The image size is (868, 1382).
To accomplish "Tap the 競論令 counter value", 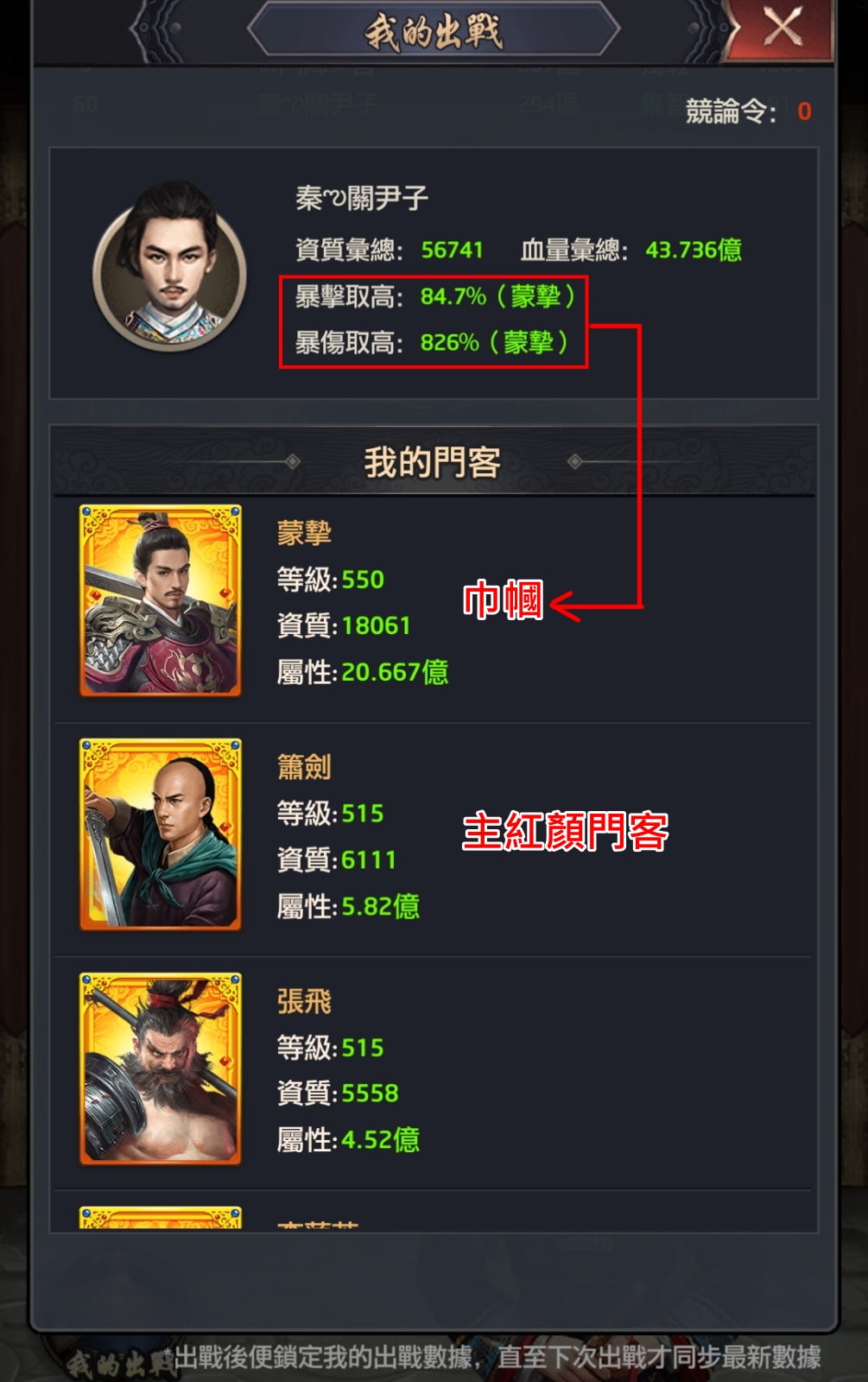I will (804, 111).
